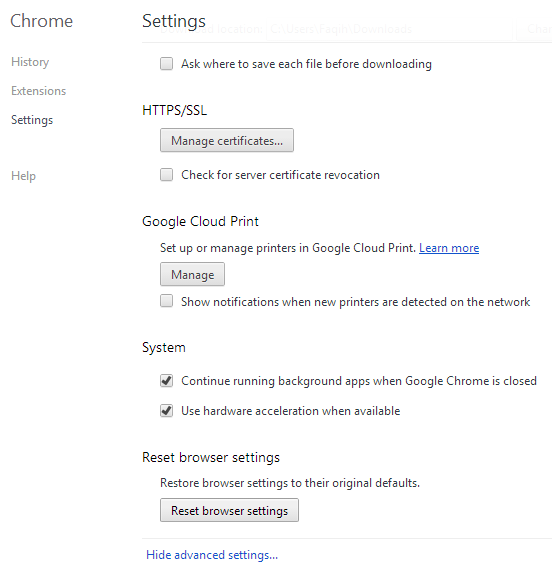Click the HTTPS/SSL section heading
The width and height of the screenshot is (552, 572).
[x=174, y=110]
